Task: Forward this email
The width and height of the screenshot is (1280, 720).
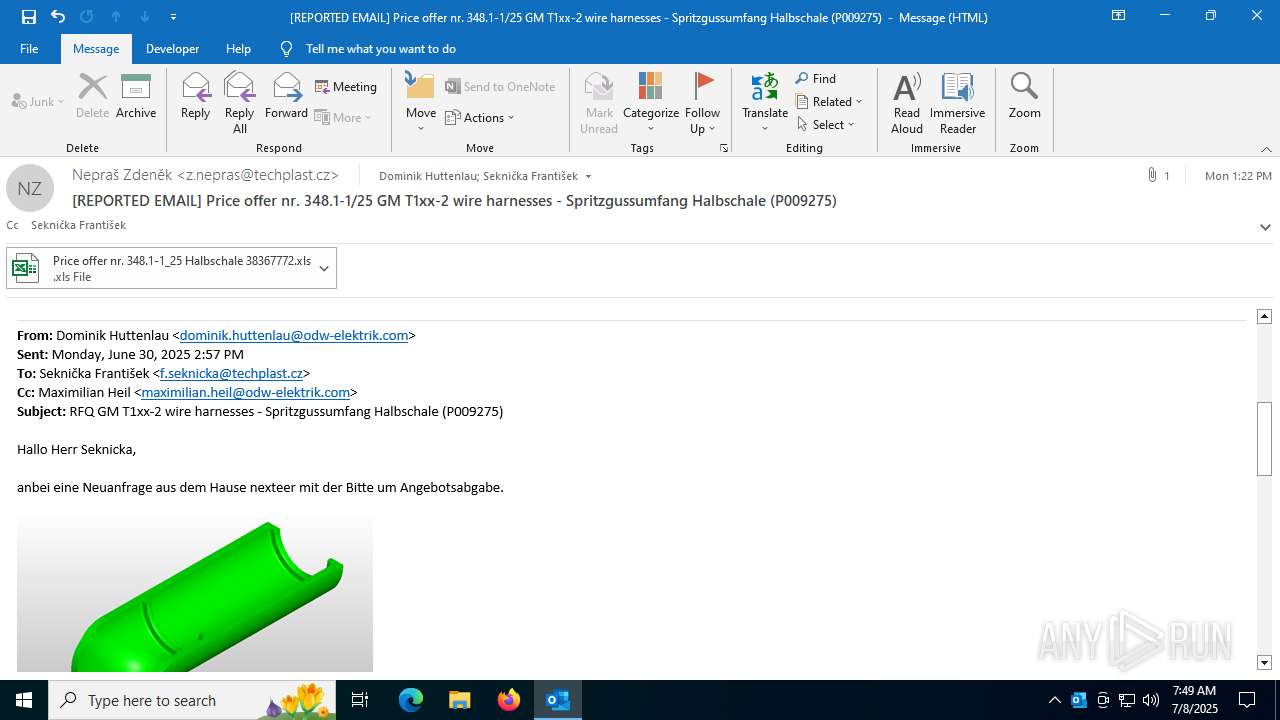Action: pyautogui.click(x=286, y=97)
